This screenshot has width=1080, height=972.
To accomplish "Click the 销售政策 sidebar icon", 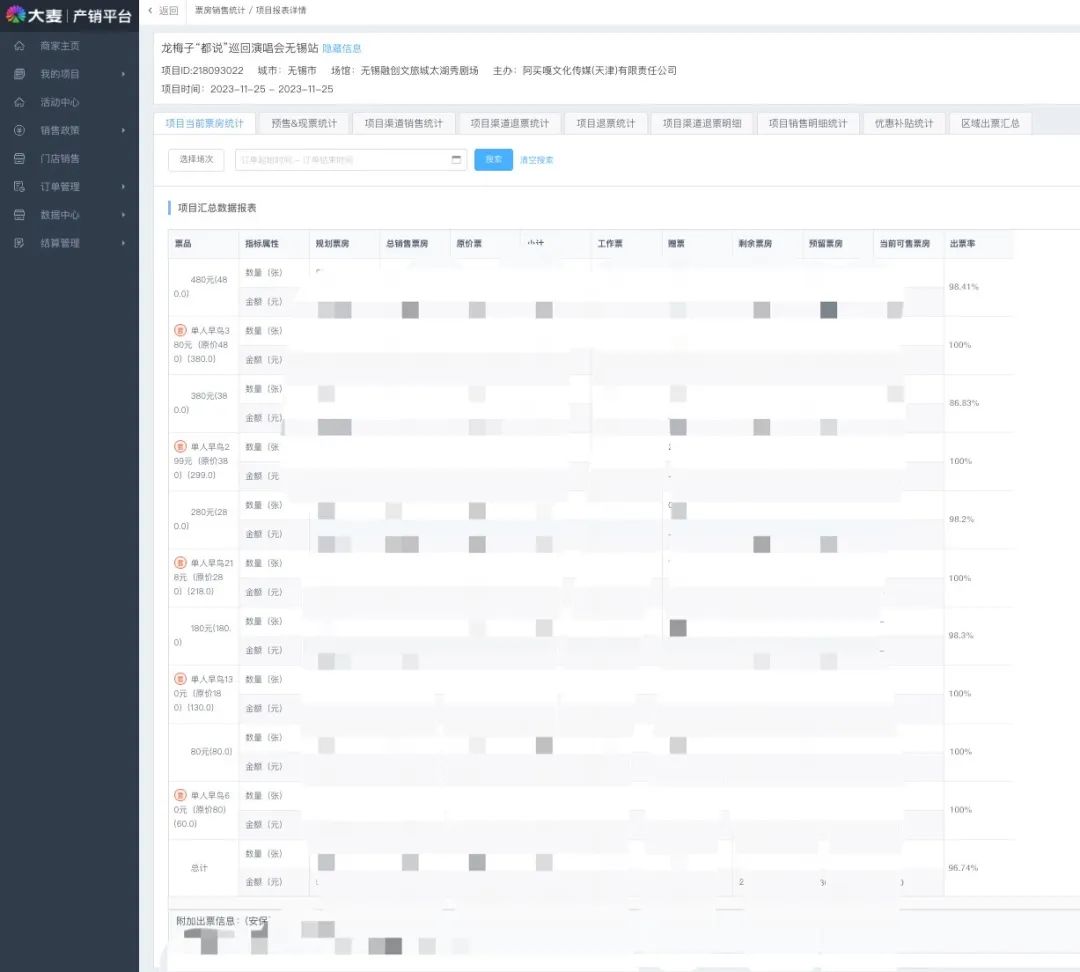I will click(19, 130).
